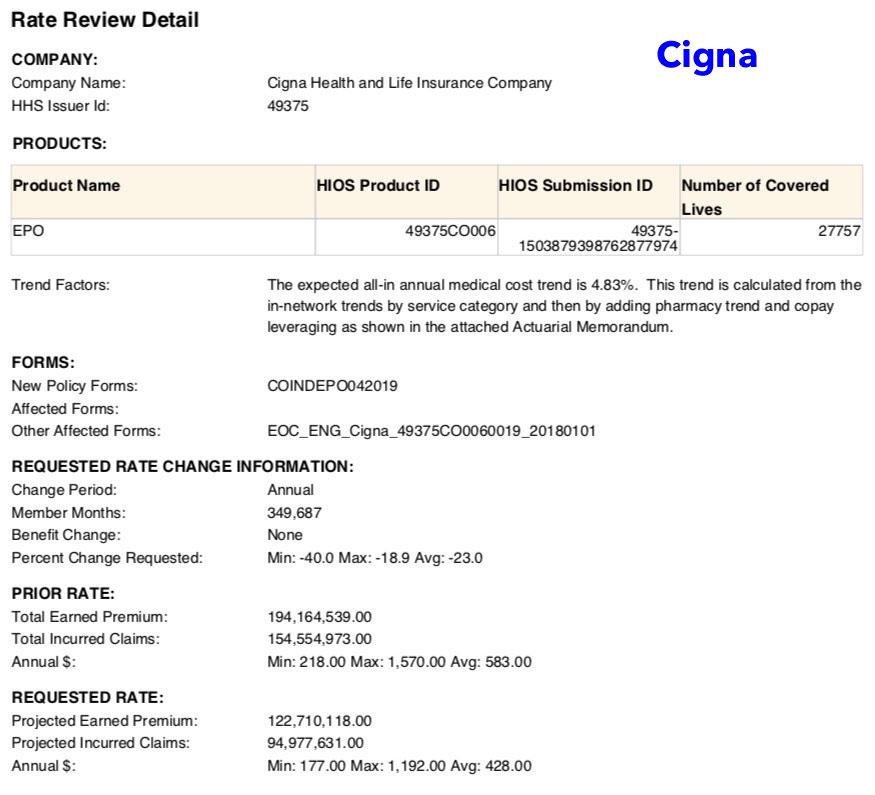Click the Trend Factors description paragraph
875x795 pixels.
click(x=564, y=306)
